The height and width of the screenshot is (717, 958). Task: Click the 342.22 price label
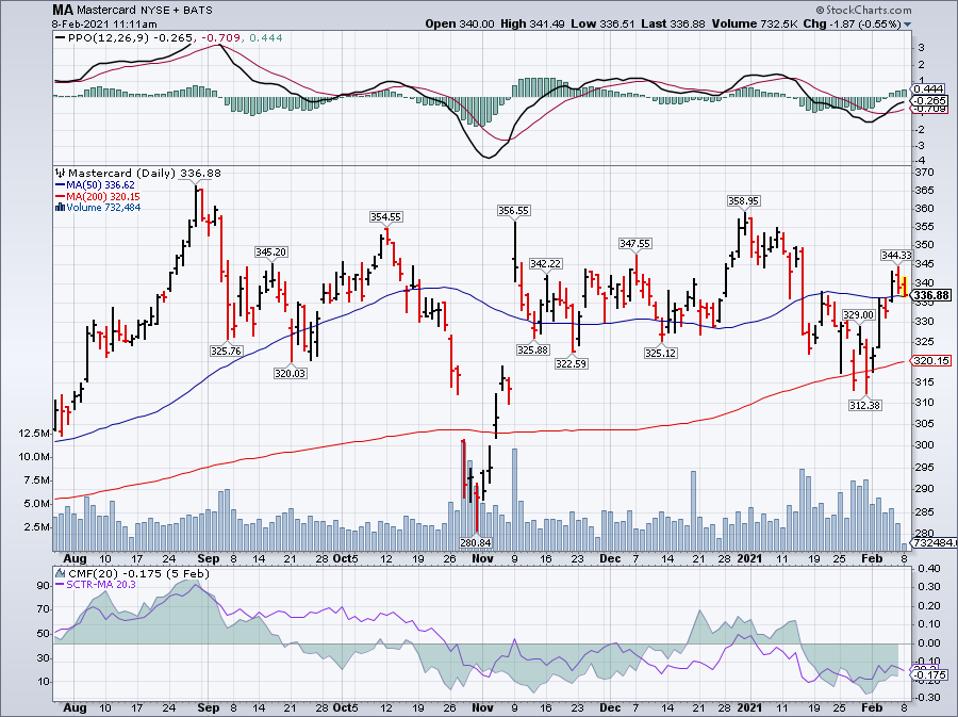pyautogui.click(x=546, y=264)
